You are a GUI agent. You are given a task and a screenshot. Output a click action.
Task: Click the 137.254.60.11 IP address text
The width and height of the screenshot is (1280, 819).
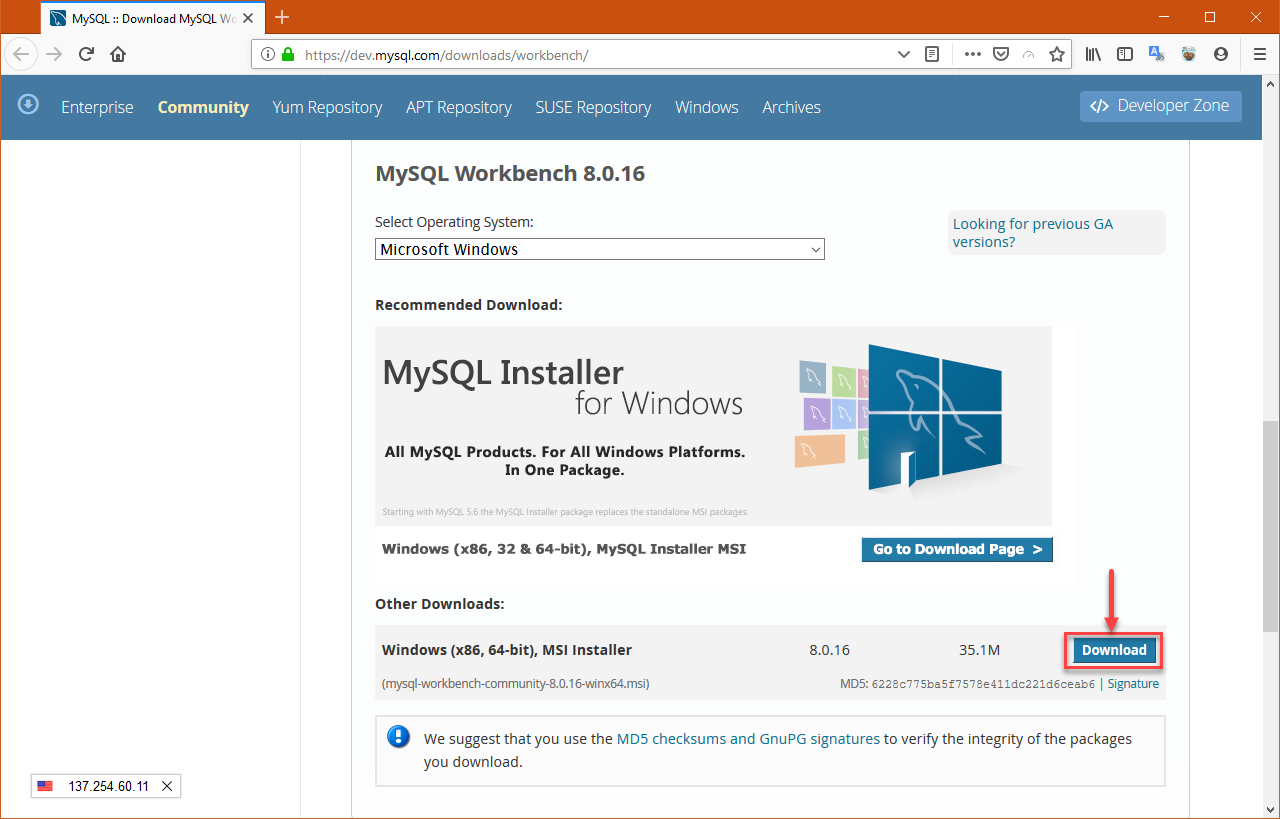pos(109,786)
